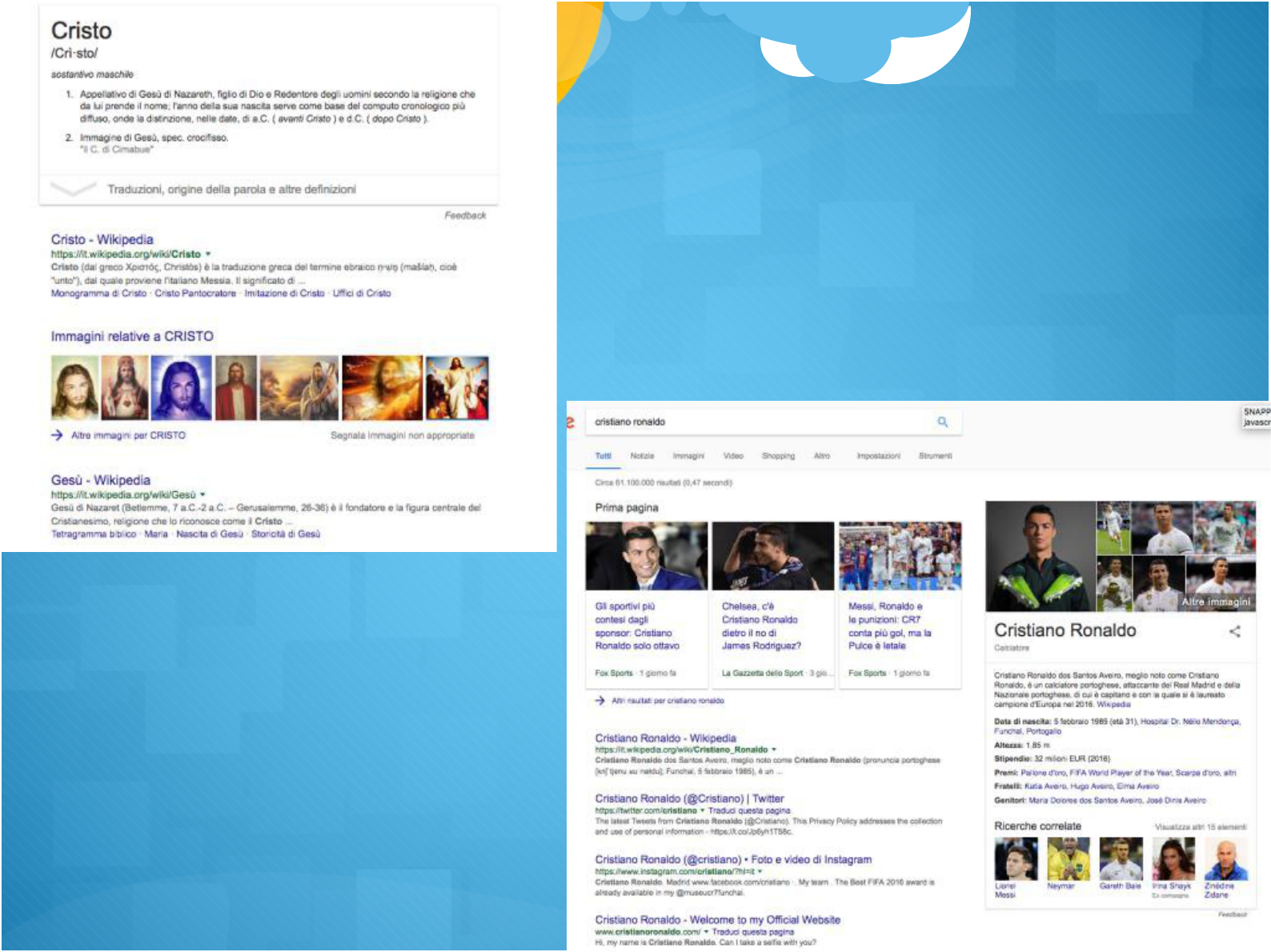The image size is (1271, 952).
Task: Open Wikipedia link in knowledge panel description
Action: pyautogui.click(x=1113, y=705)
